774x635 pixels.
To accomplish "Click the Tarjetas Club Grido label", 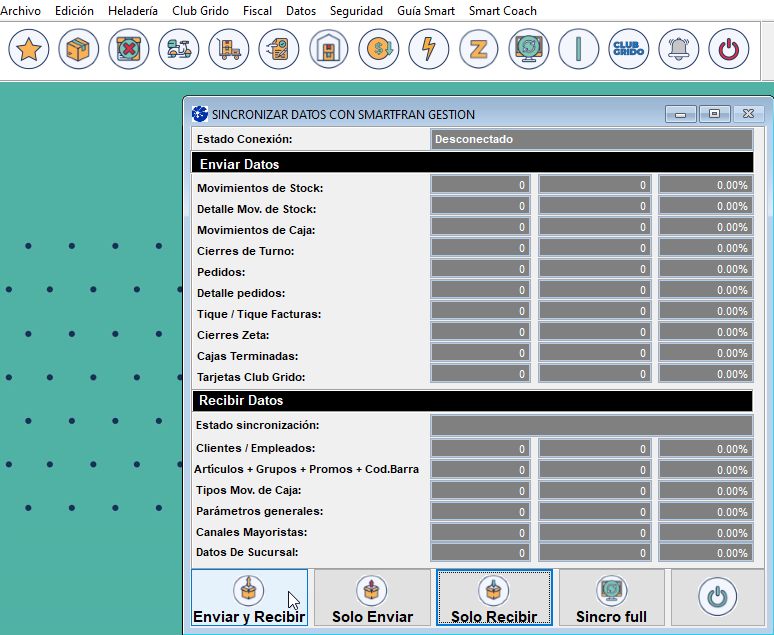I will pos(251,377).
